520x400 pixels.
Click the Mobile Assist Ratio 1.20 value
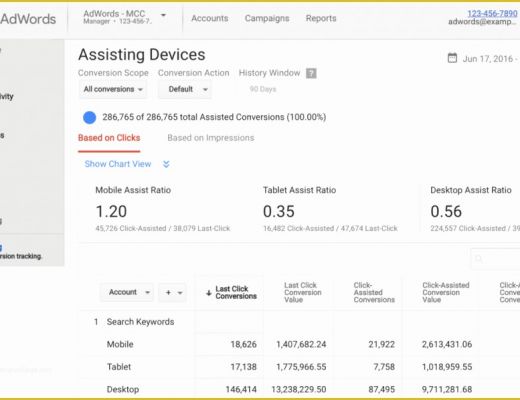pos(111,211)
